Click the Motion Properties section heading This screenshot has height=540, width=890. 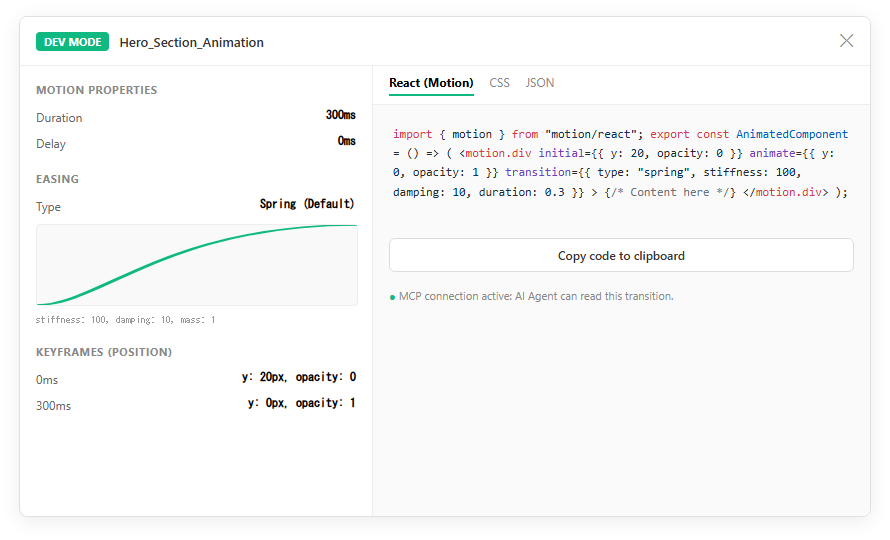coord(96,90)
